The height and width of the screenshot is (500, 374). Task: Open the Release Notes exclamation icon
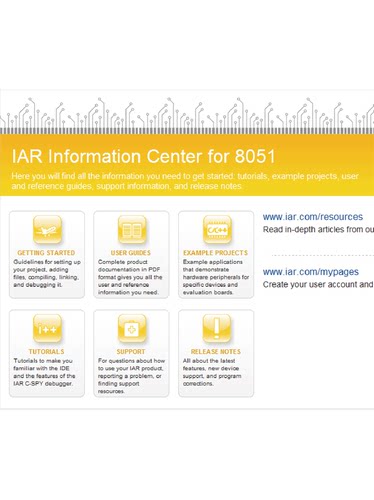[217, 329]
